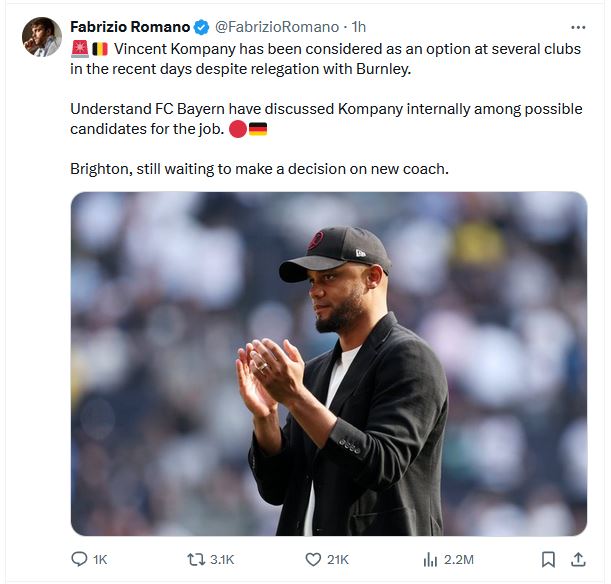Image resolution: width=611 pixels, height=584 pixels.
Task: Click the blue verified badge
Action: [201, 27]
